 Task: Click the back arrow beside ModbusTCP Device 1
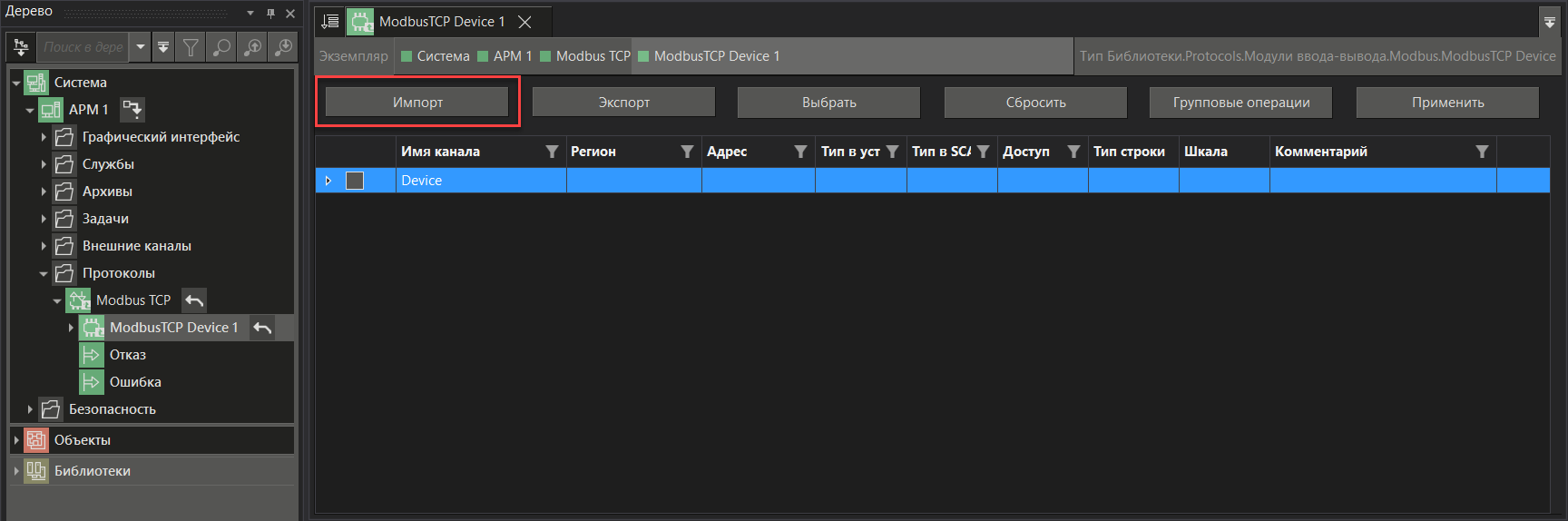[262, 328]
